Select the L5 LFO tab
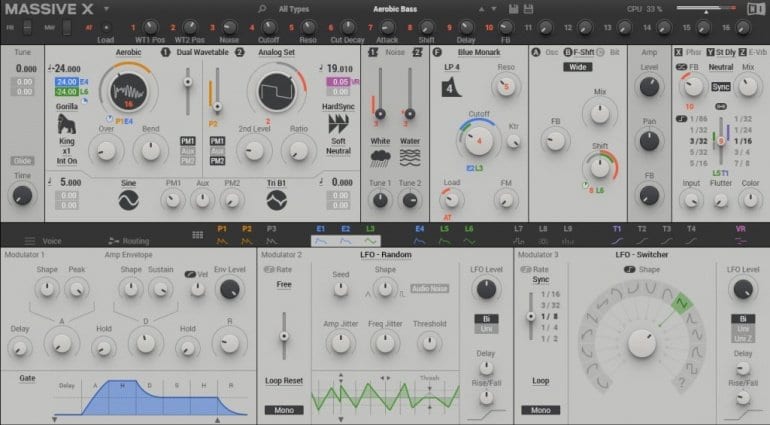This screenshot has height=425, width=770. [x=444, y=235]
